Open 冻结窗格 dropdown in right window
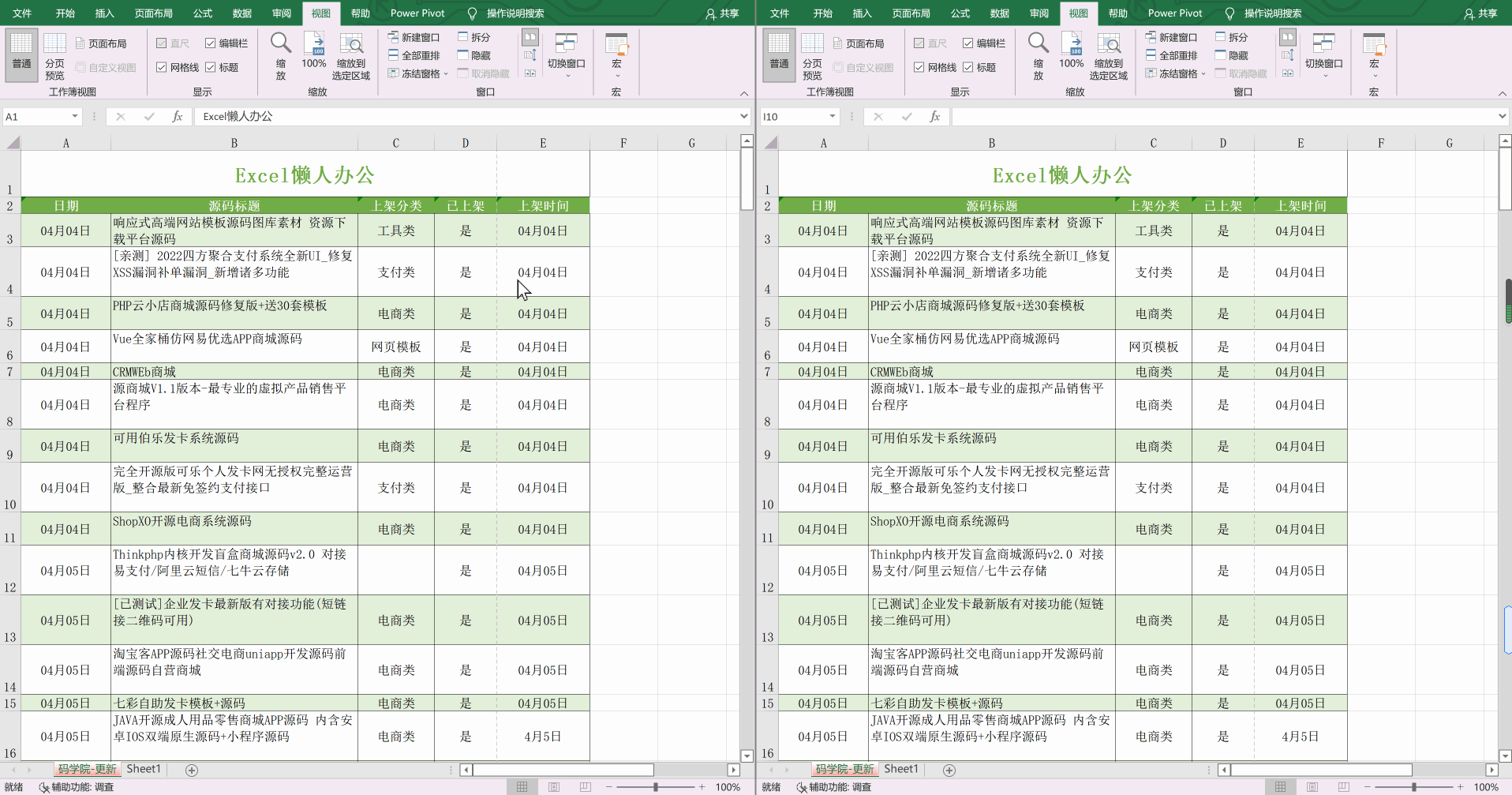The height and width of the screenshot is (795, 1512). point(1203,73)
